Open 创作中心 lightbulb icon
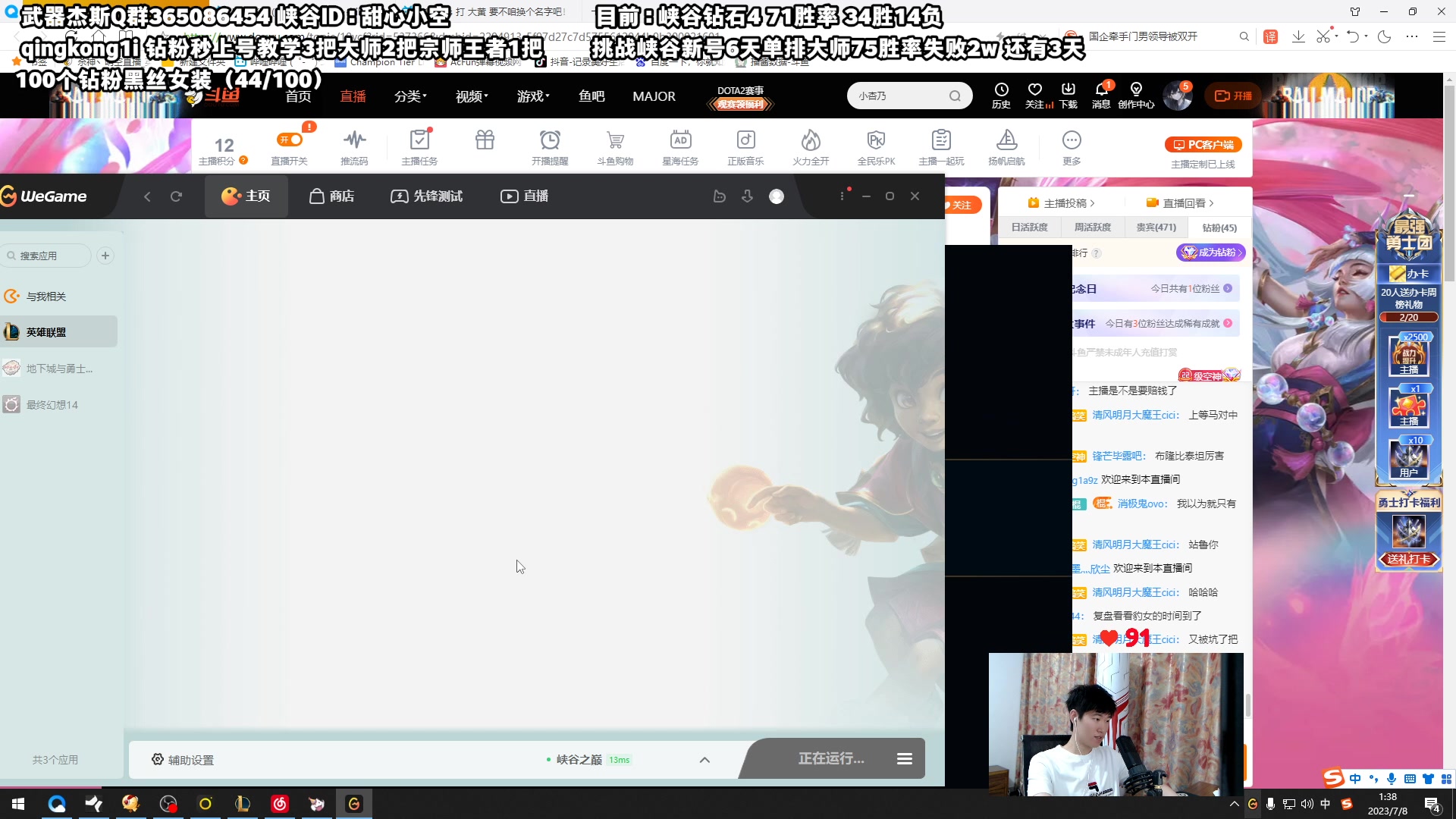This screenshot has width=1456, height=819. [1136, 96]
